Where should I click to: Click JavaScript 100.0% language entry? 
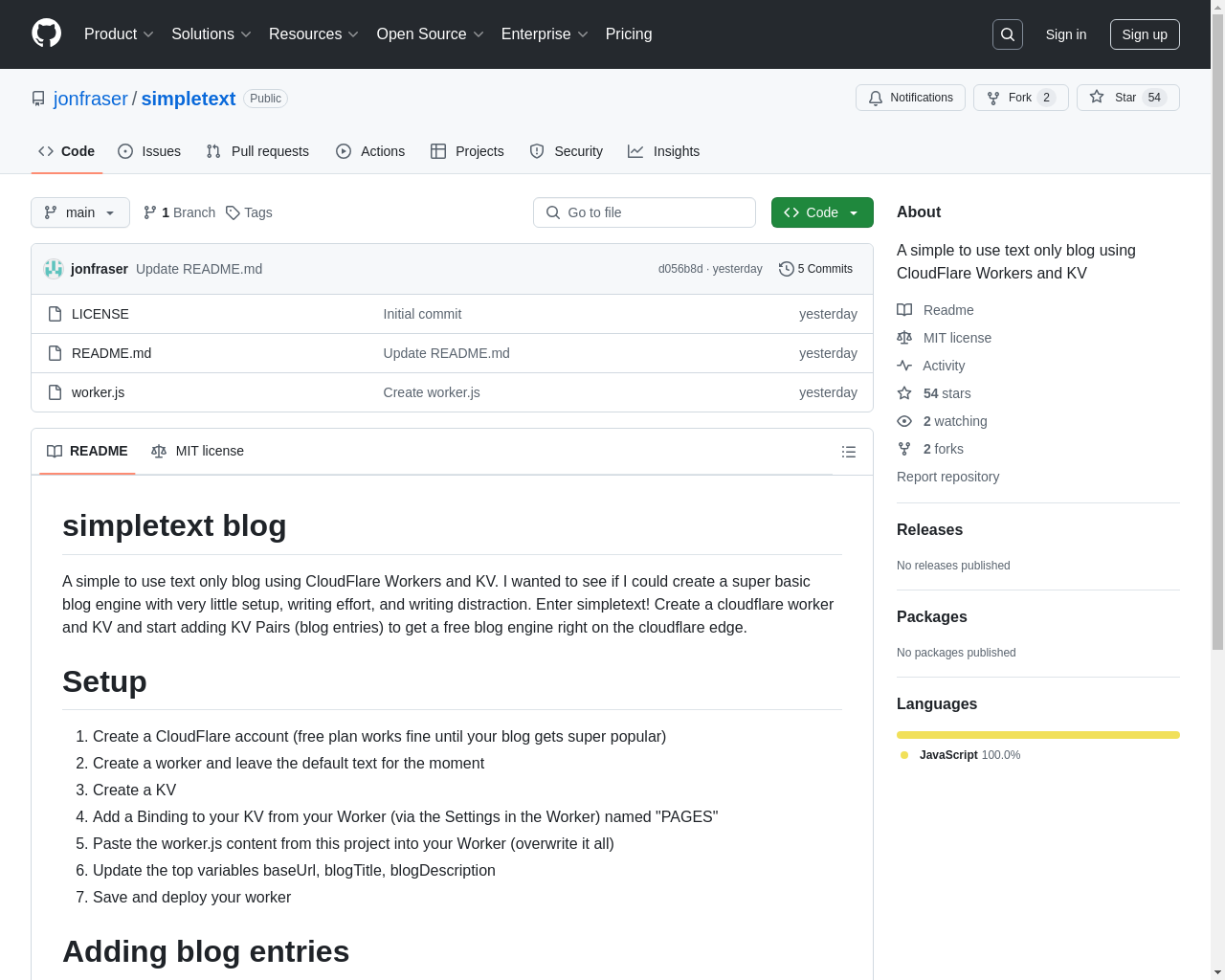tap(961, 755)
